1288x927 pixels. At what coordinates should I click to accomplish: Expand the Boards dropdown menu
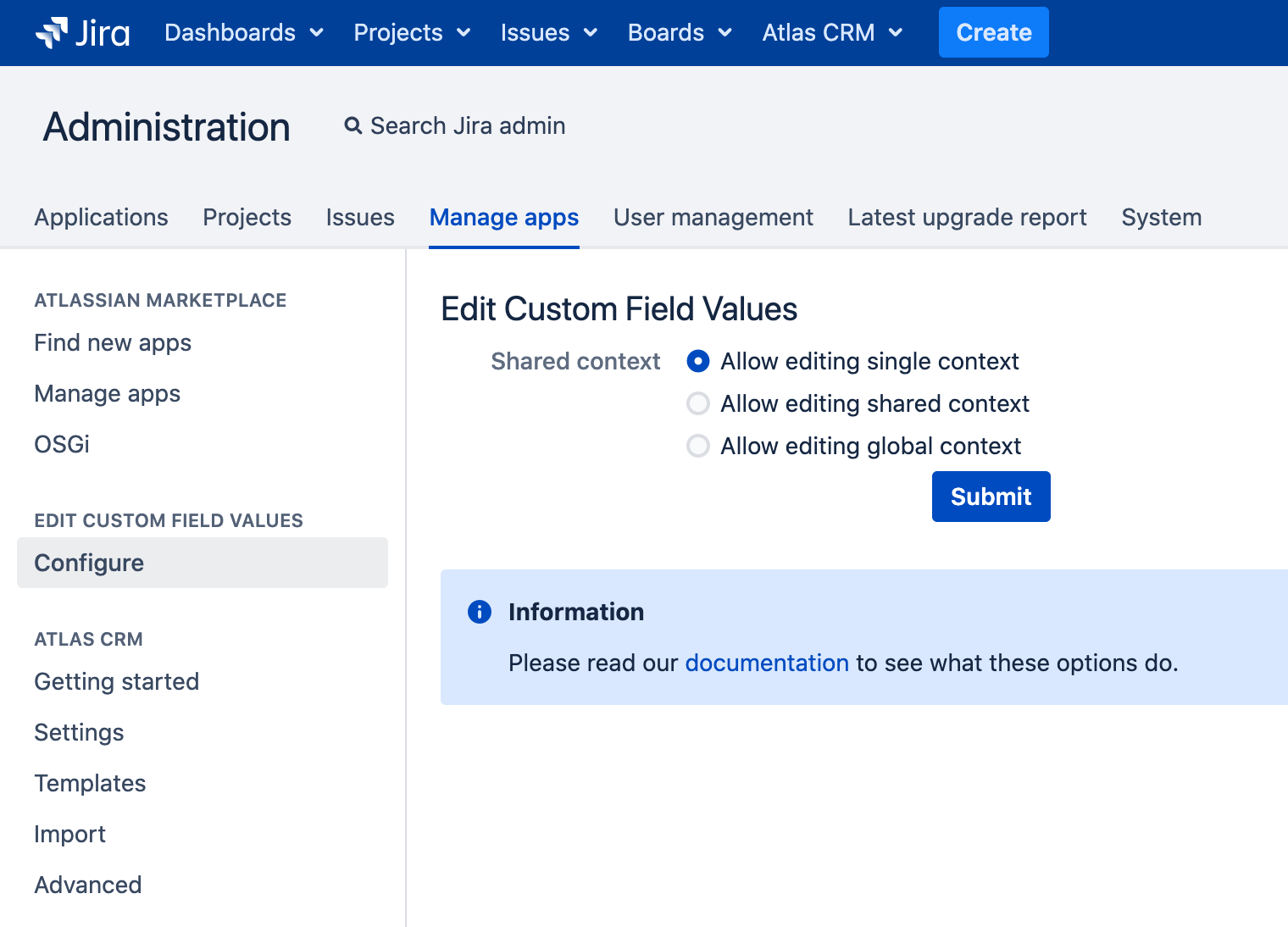[x=679, y=32]
